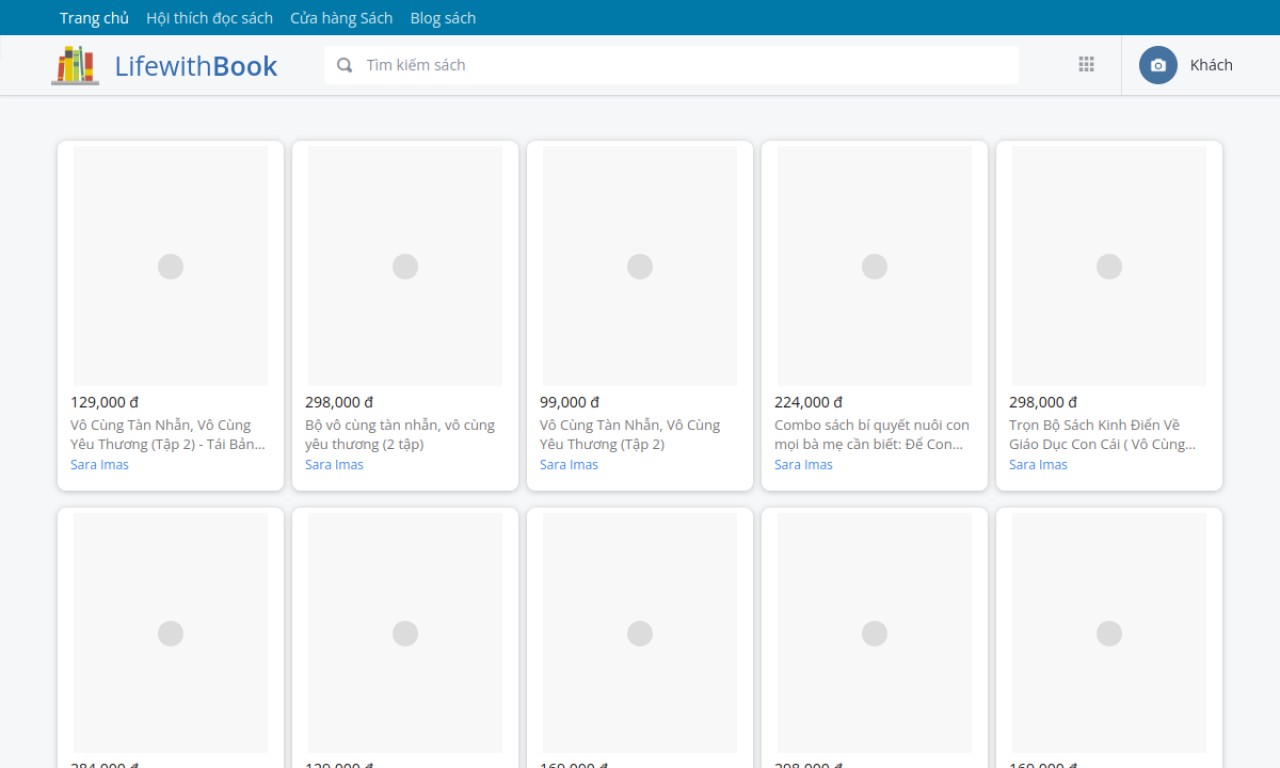The width and height of the screenshot is (1280, 768).
Task: Open cover of 99,000 đ book
Action: pyautogui.click(x=640, y=266)
